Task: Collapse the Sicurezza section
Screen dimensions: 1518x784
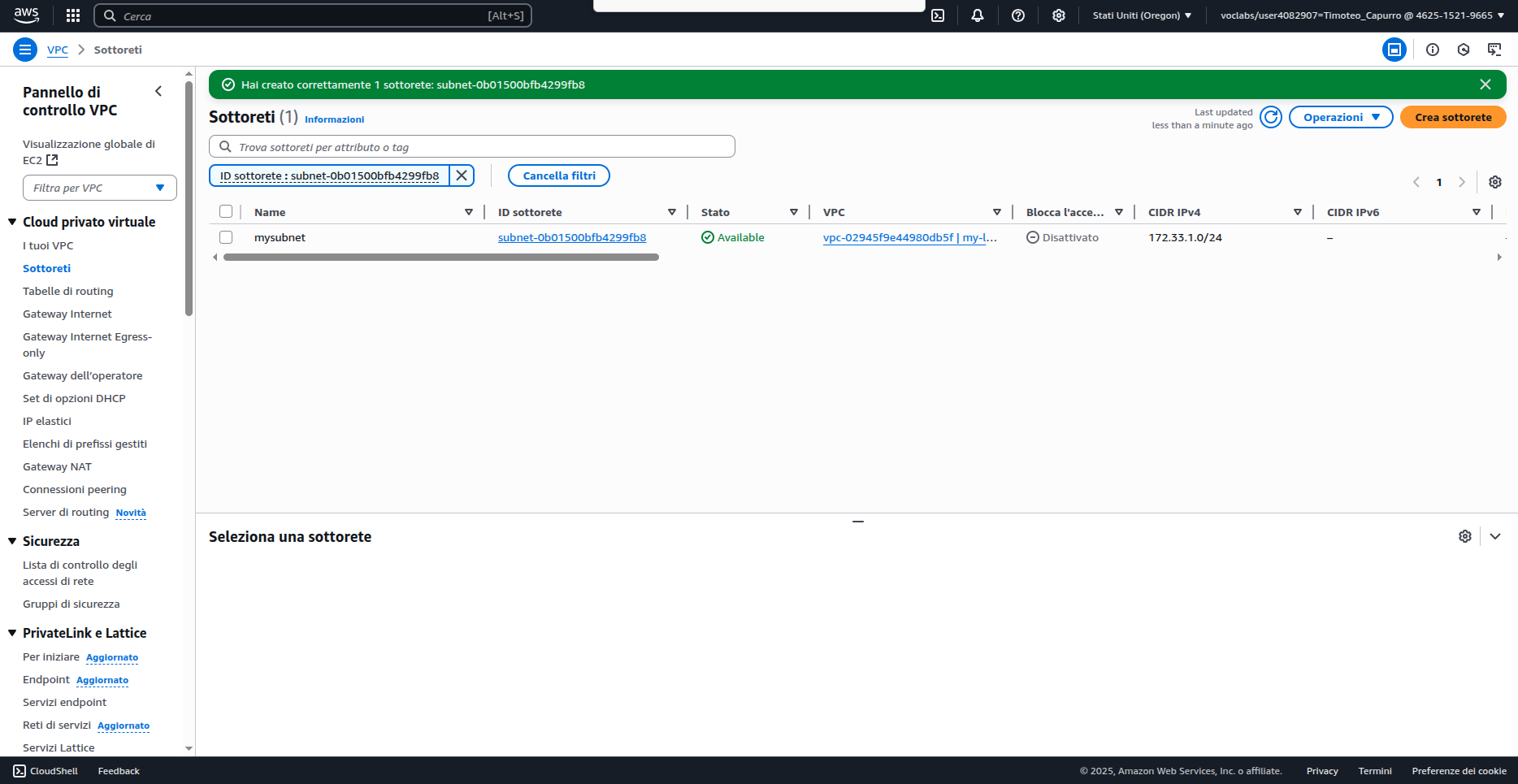Action: tap(12, 541)
